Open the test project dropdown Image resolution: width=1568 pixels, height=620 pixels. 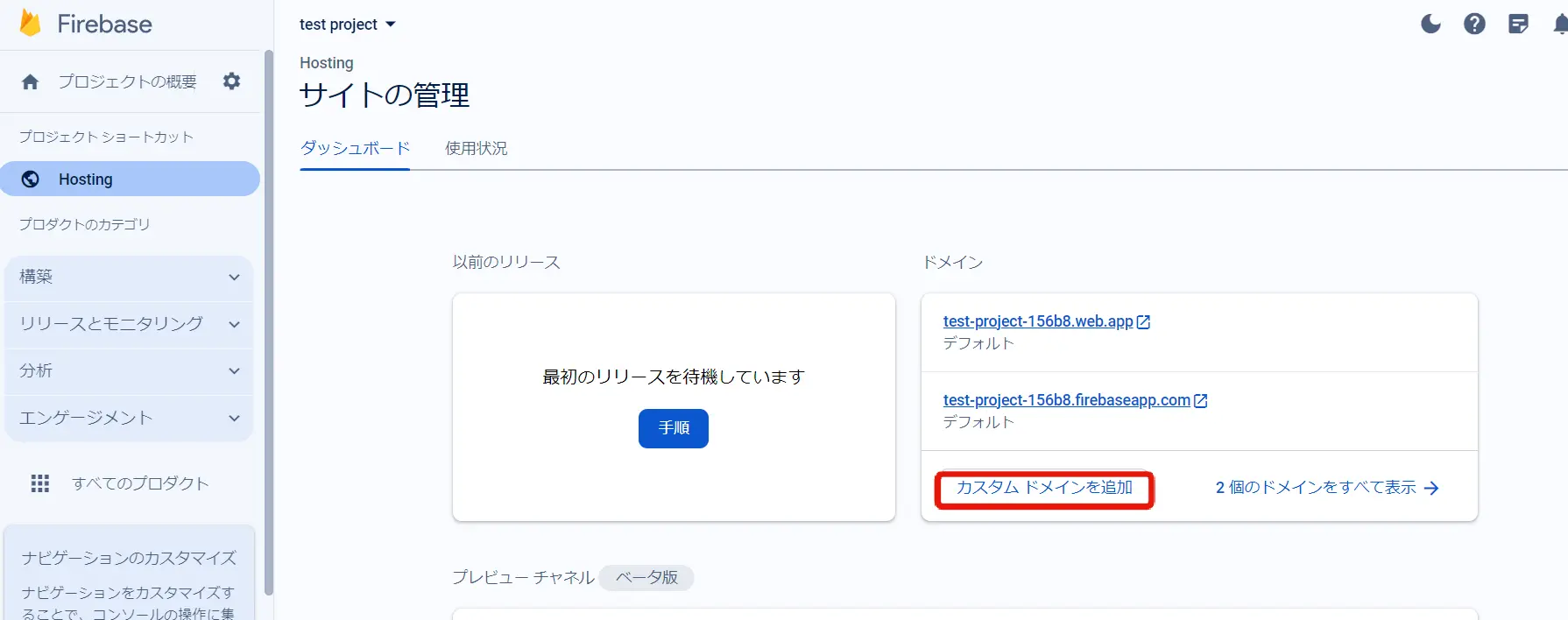348,25
